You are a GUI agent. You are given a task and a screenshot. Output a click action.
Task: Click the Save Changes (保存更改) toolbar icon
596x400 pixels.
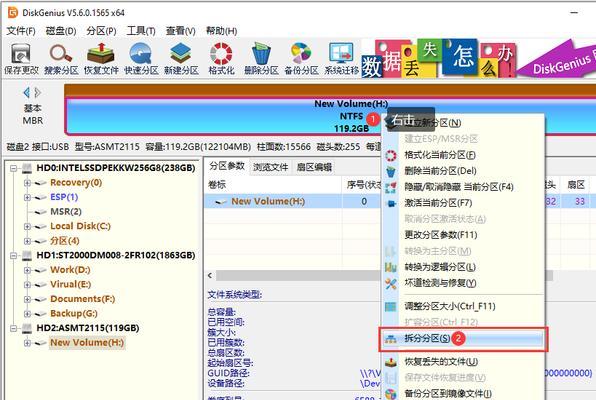[21, 59]
